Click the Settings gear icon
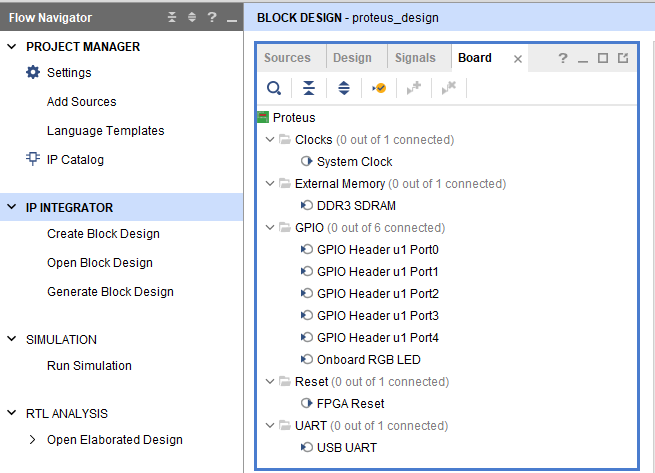This screenshot has height=473, width=655. tap(33, 72)
